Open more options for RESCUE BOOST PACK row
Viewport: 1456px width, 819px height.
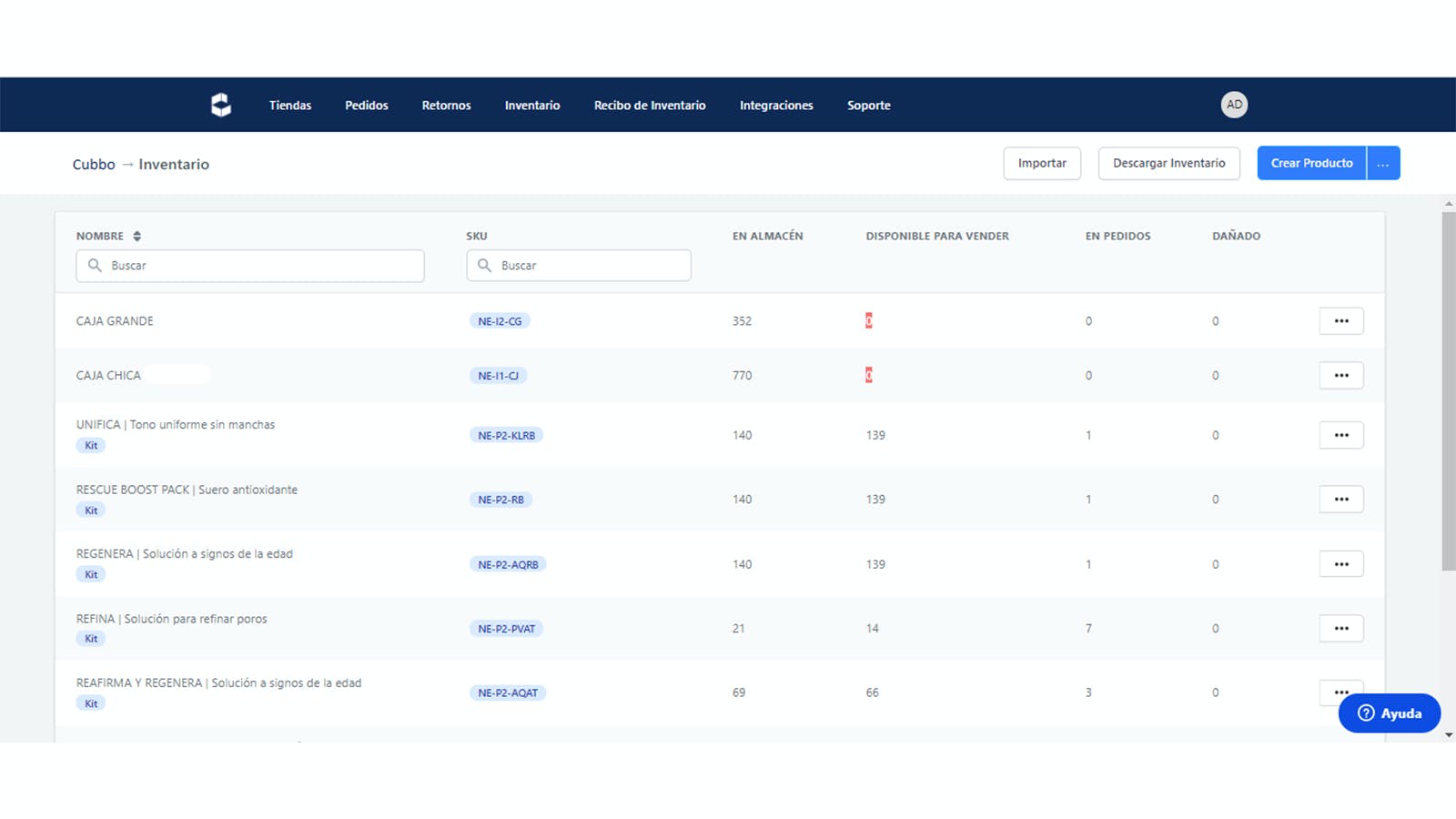[x=1341, y=499]
